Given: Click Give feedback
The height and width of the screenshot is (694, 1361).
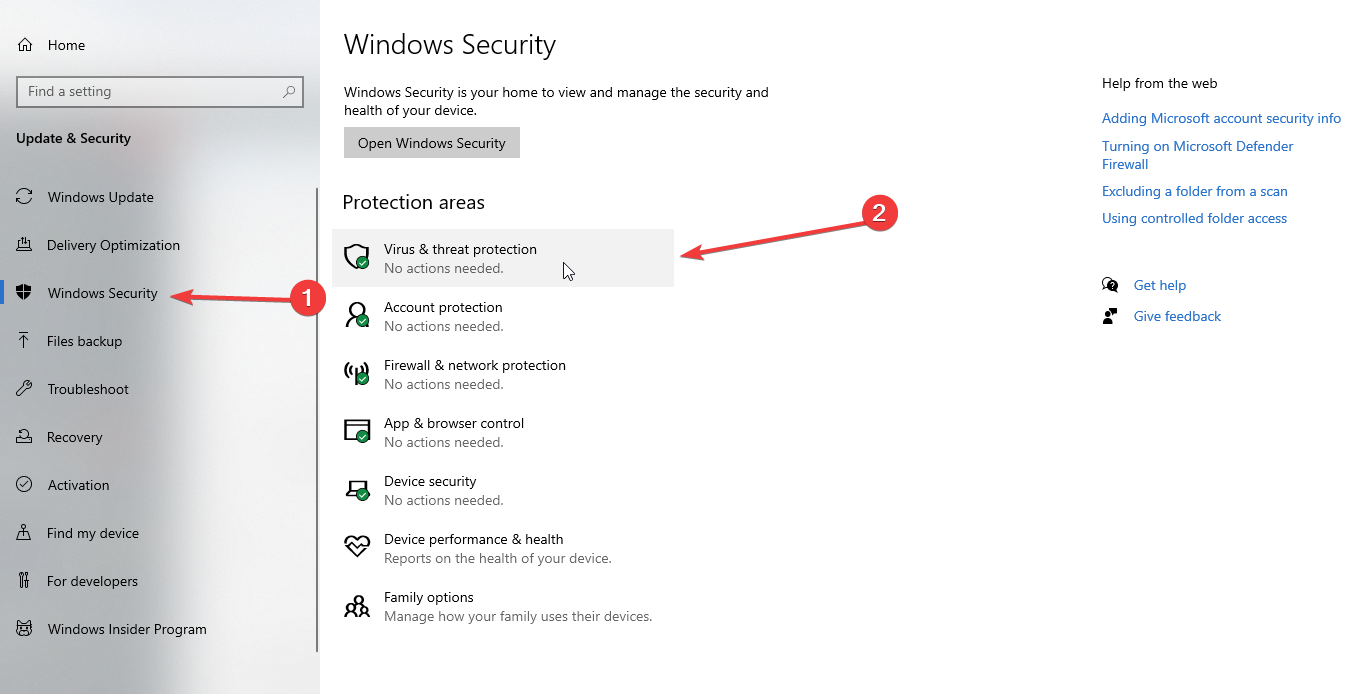Looking at the screenshot, I should pos(1177,316).
